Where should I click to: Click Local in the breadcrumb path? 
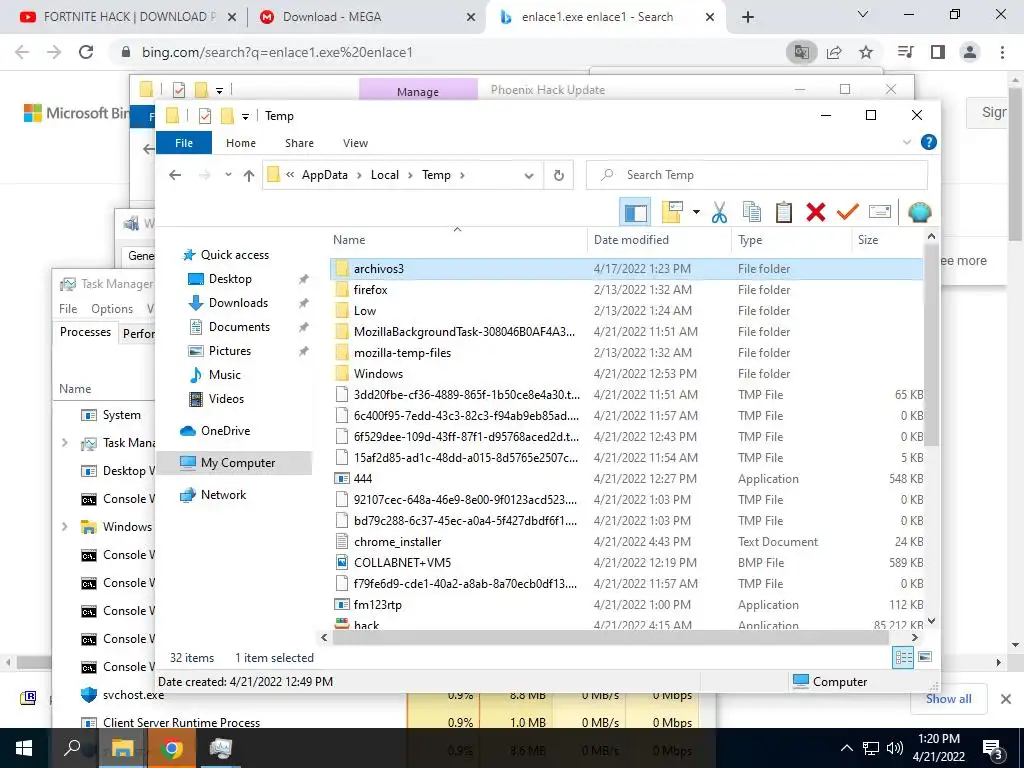point(385,175)
